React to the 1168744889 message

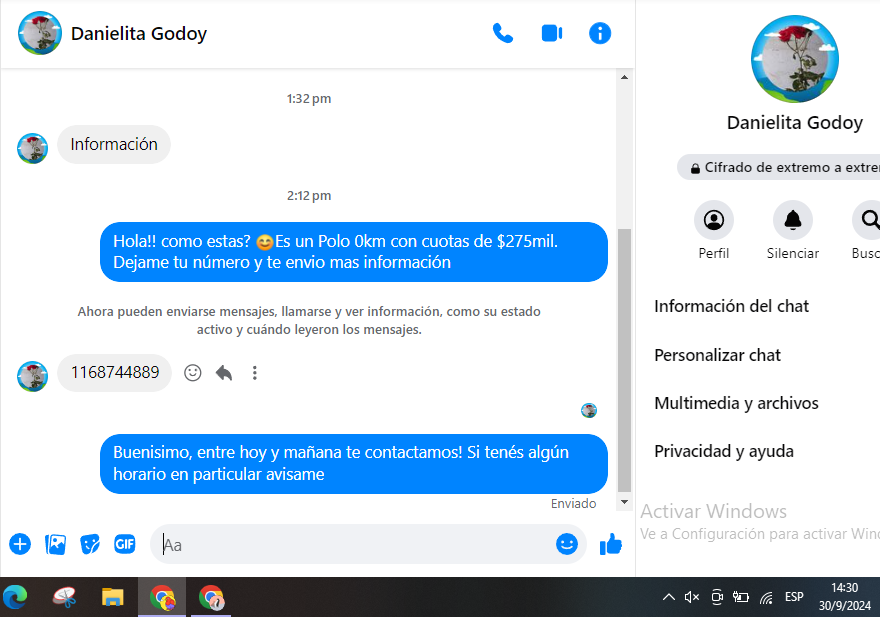click(193, 373)
